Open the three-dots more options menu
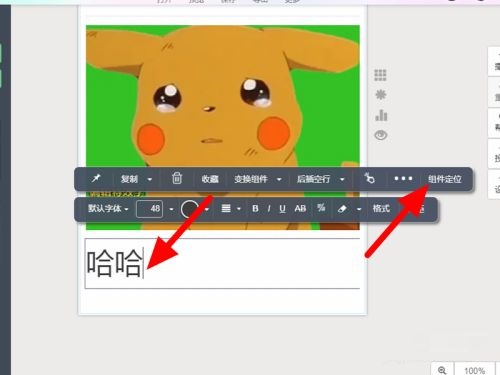500x375 pixels. pyautogui.click(x=403, y=179)
